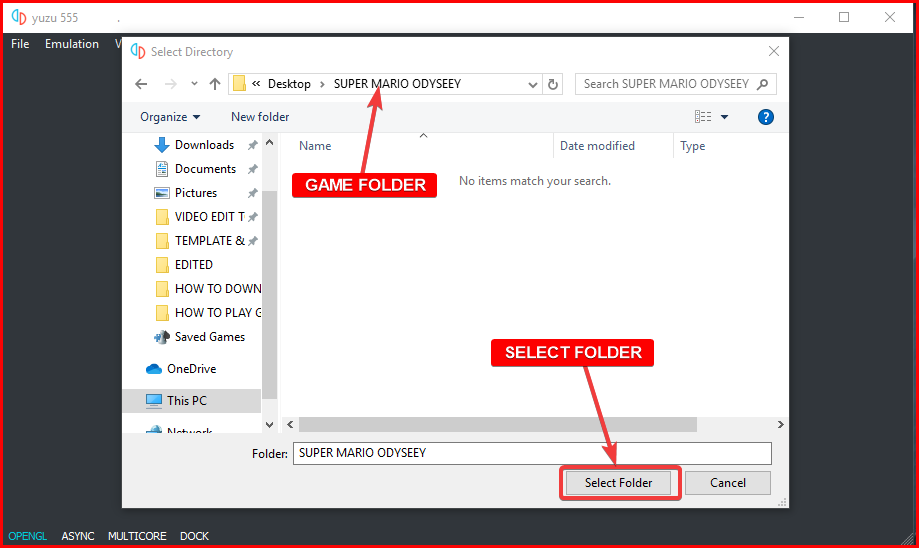The width and height of the screenshot is (919, 548).
Task: Open the recent locations dropdown arrow
Action: coord(194,84)
